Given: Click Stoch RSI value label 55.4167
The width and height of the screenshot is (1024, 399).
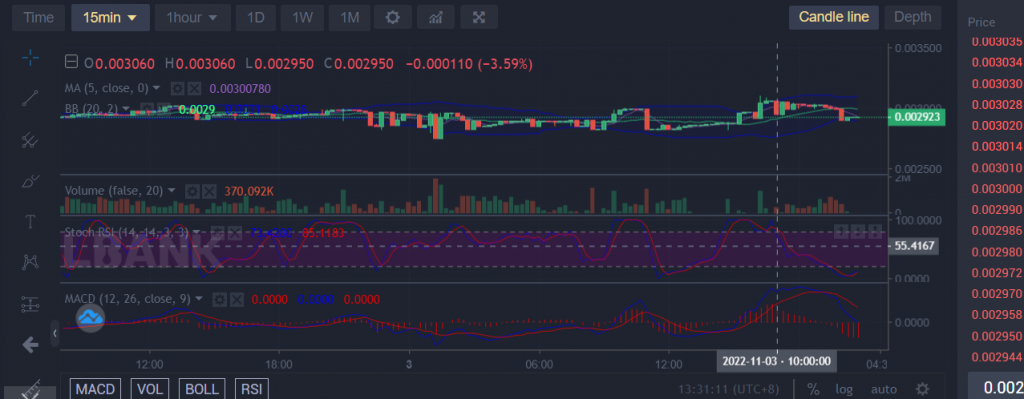Looking at the screenshot, I should pyautogui.click(x=914, y=246).
